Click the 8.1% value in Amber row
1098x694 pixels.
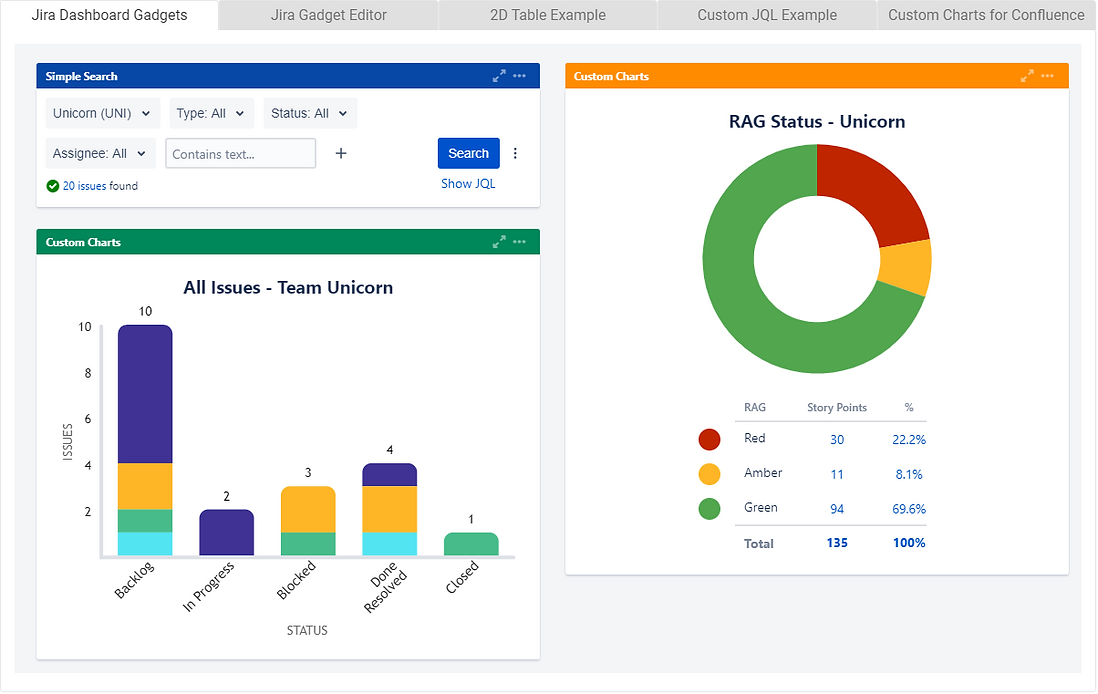pyautogui.click(x=909, y=474)
